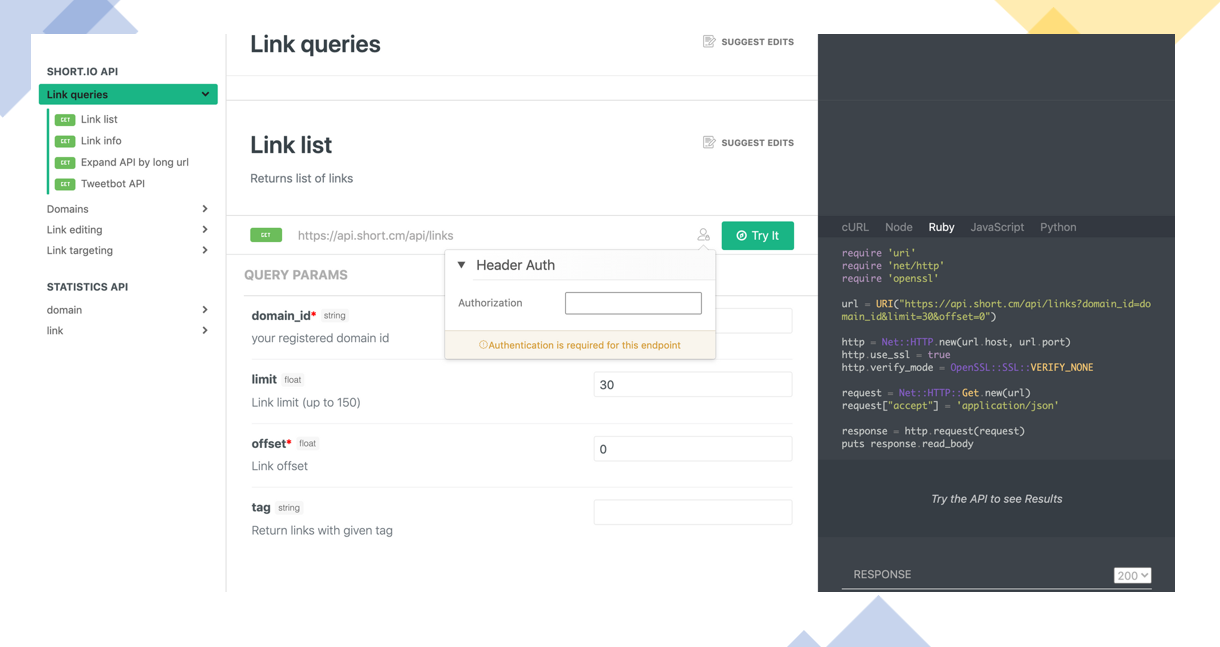Click the edit icon beside Link list Suggest Edits

coord(709,143)
